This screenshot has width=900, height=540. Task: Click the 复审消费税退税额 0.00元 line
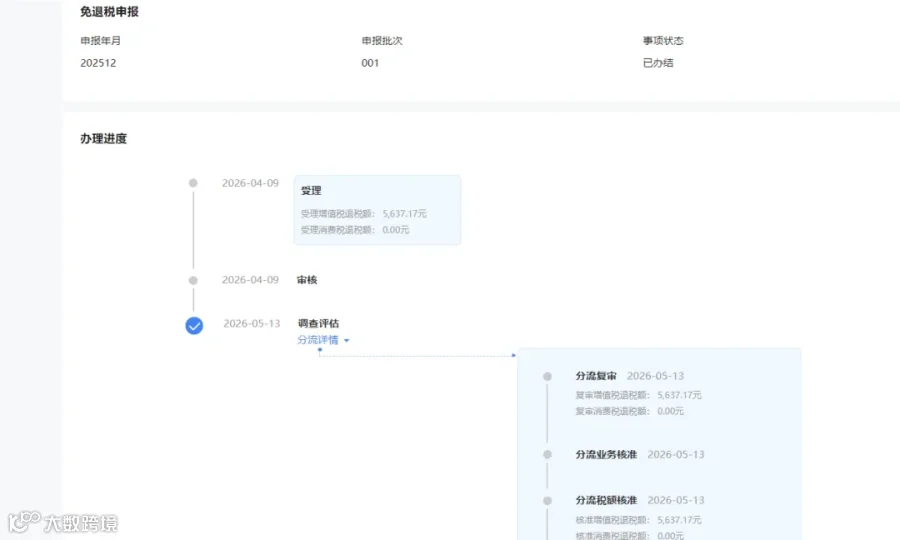(630, 411)
